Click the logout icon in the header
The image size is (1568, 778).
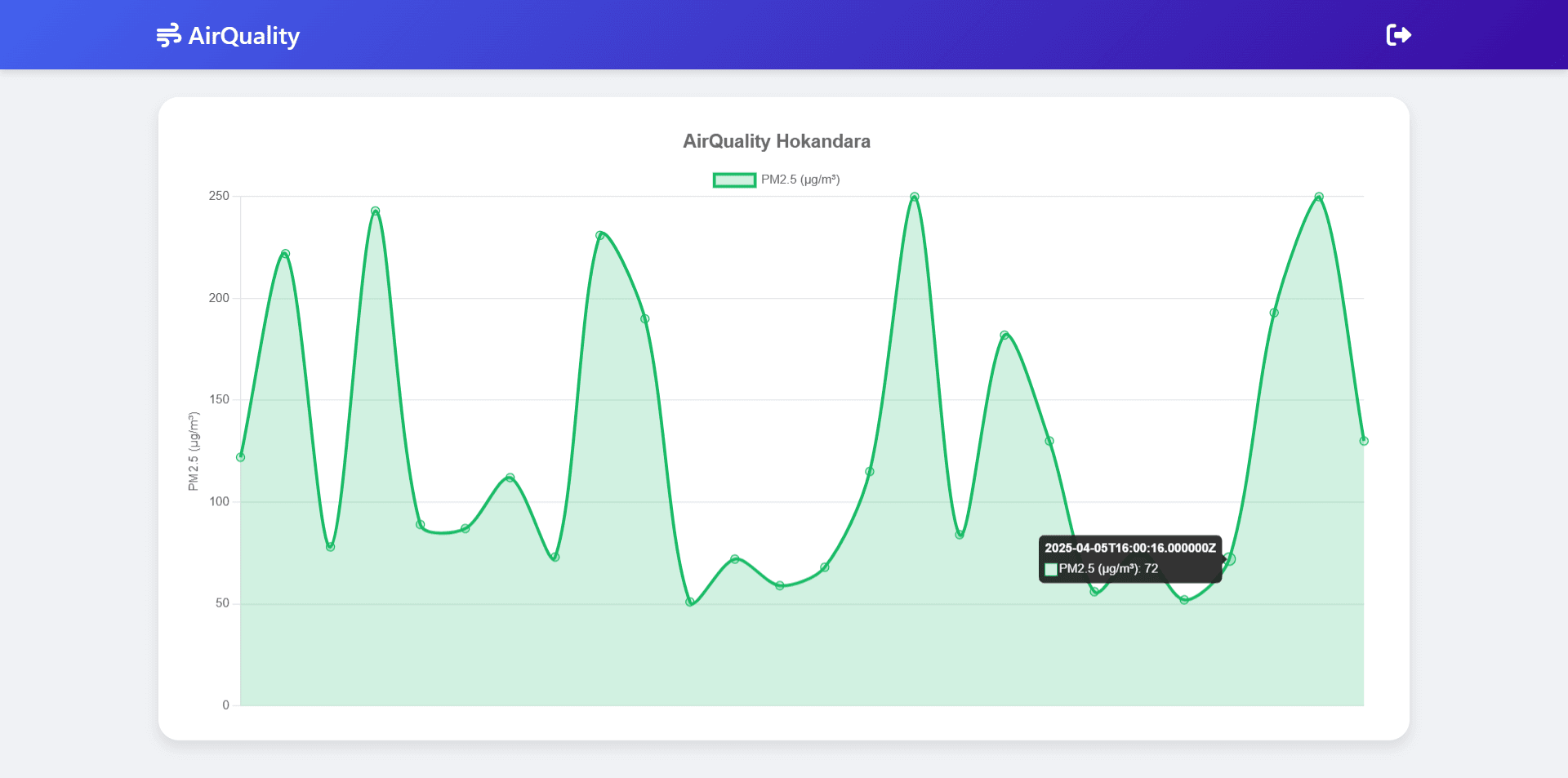coord(1399,35)
